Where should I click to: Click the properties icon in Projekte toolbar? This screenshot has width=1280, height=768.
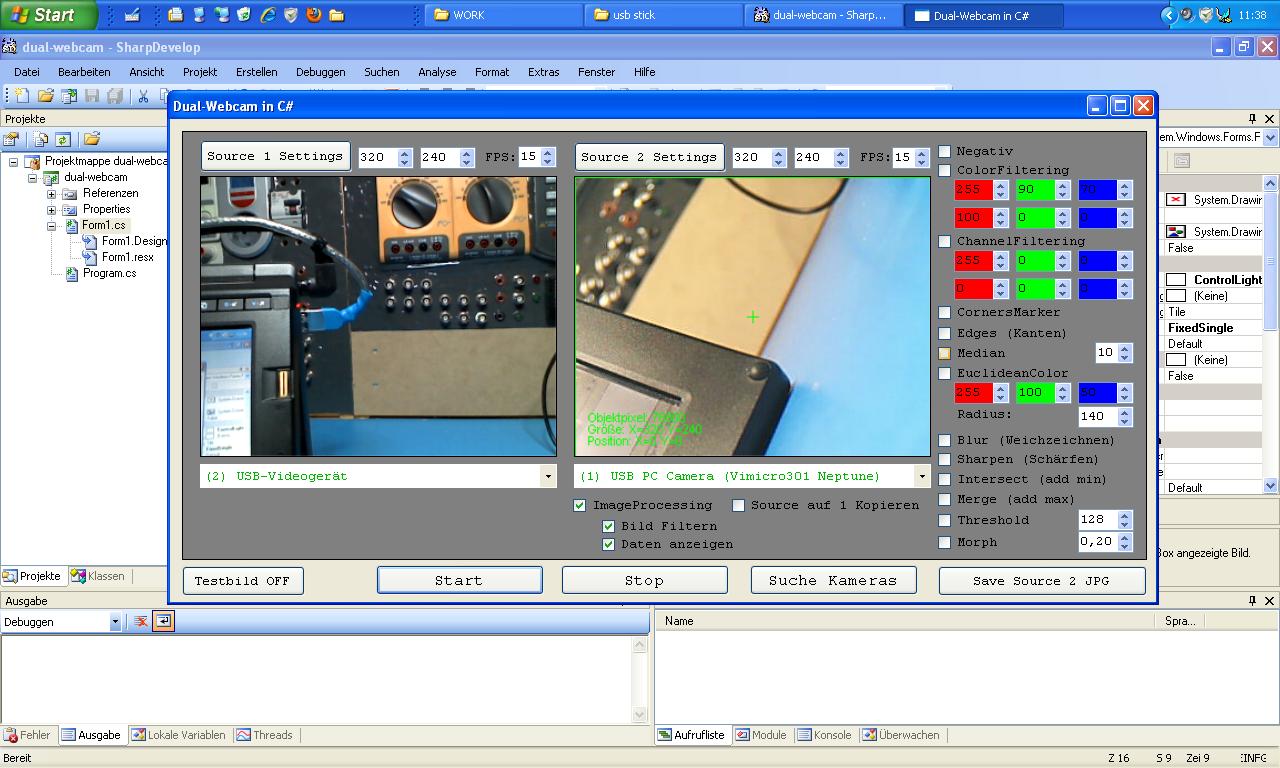(x=12, y=140)
